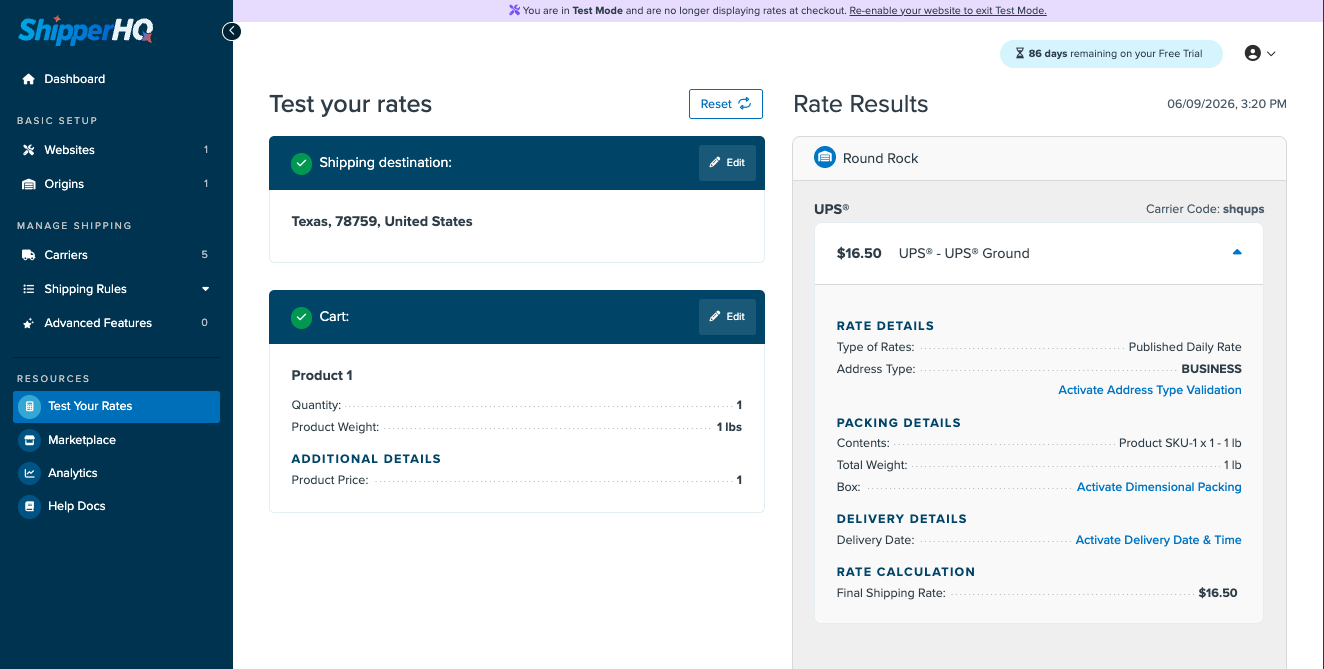Click the Published Daily Rate value
The image size is (1324, 669).
(1185, 347)
